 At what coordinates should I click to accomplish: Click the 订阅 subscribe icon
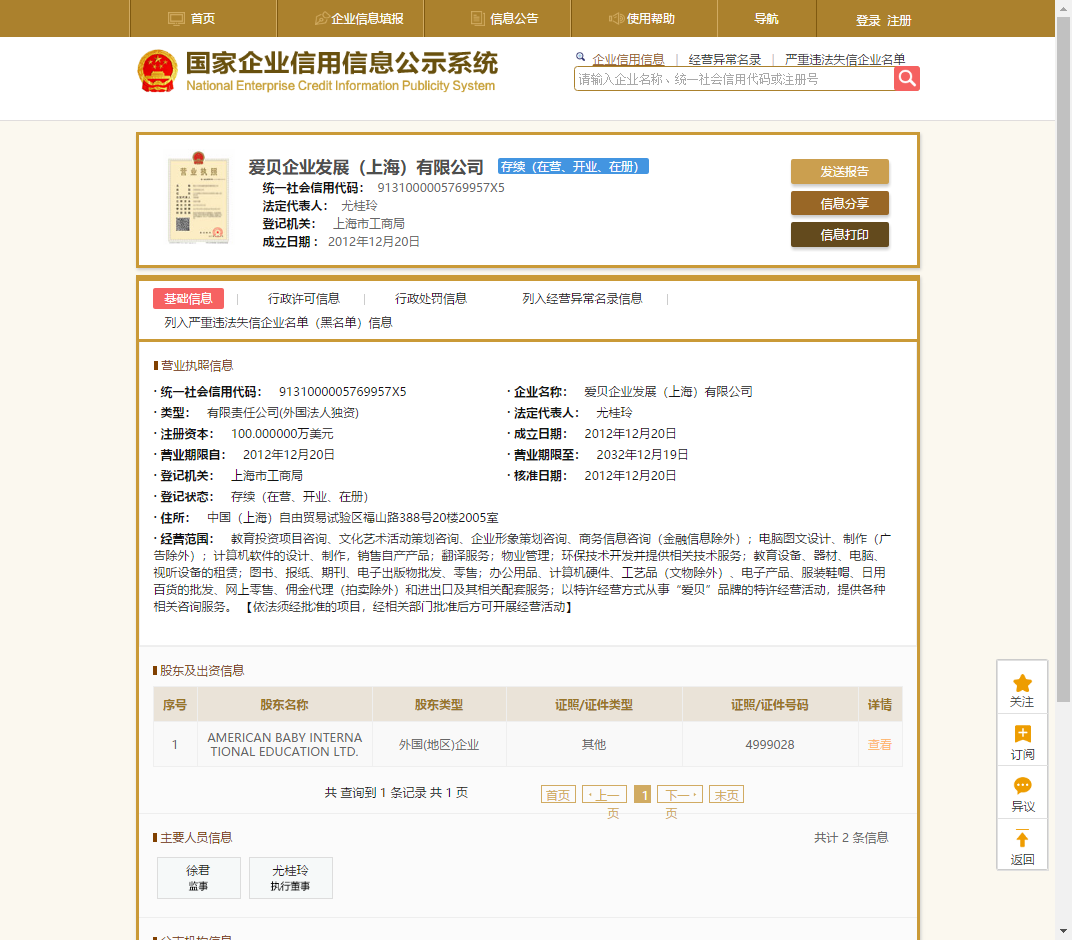pos(1022,735)
